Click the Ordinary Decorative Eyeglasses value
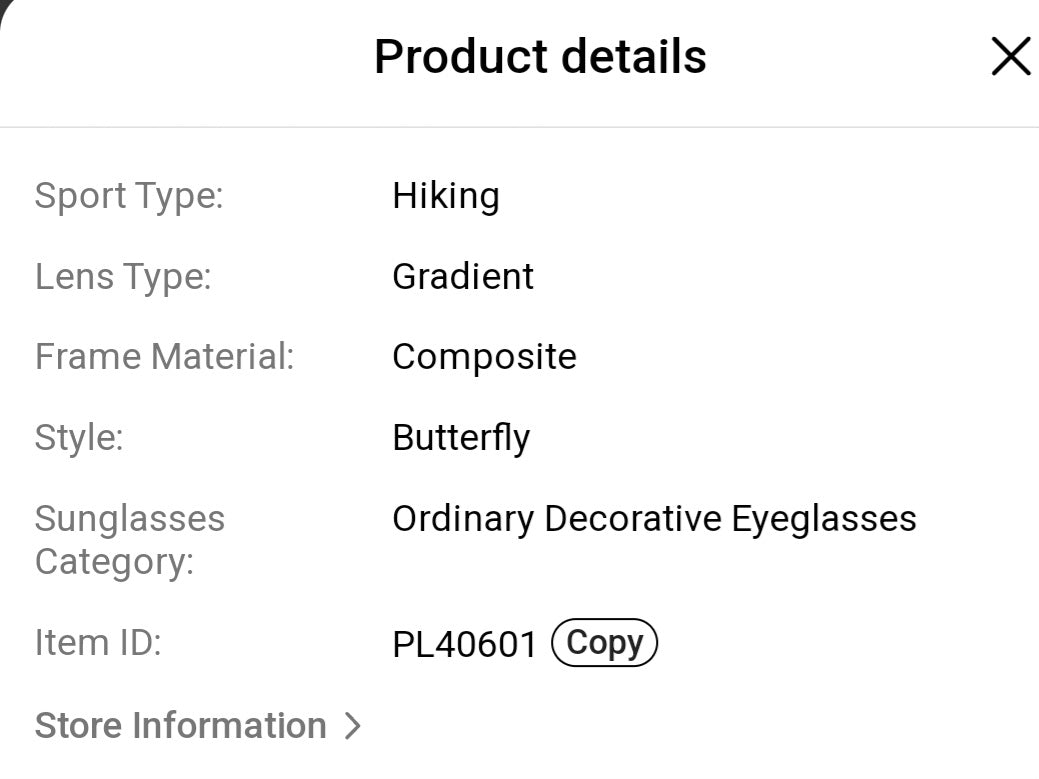1039x779 pixels. click(654, 518)
